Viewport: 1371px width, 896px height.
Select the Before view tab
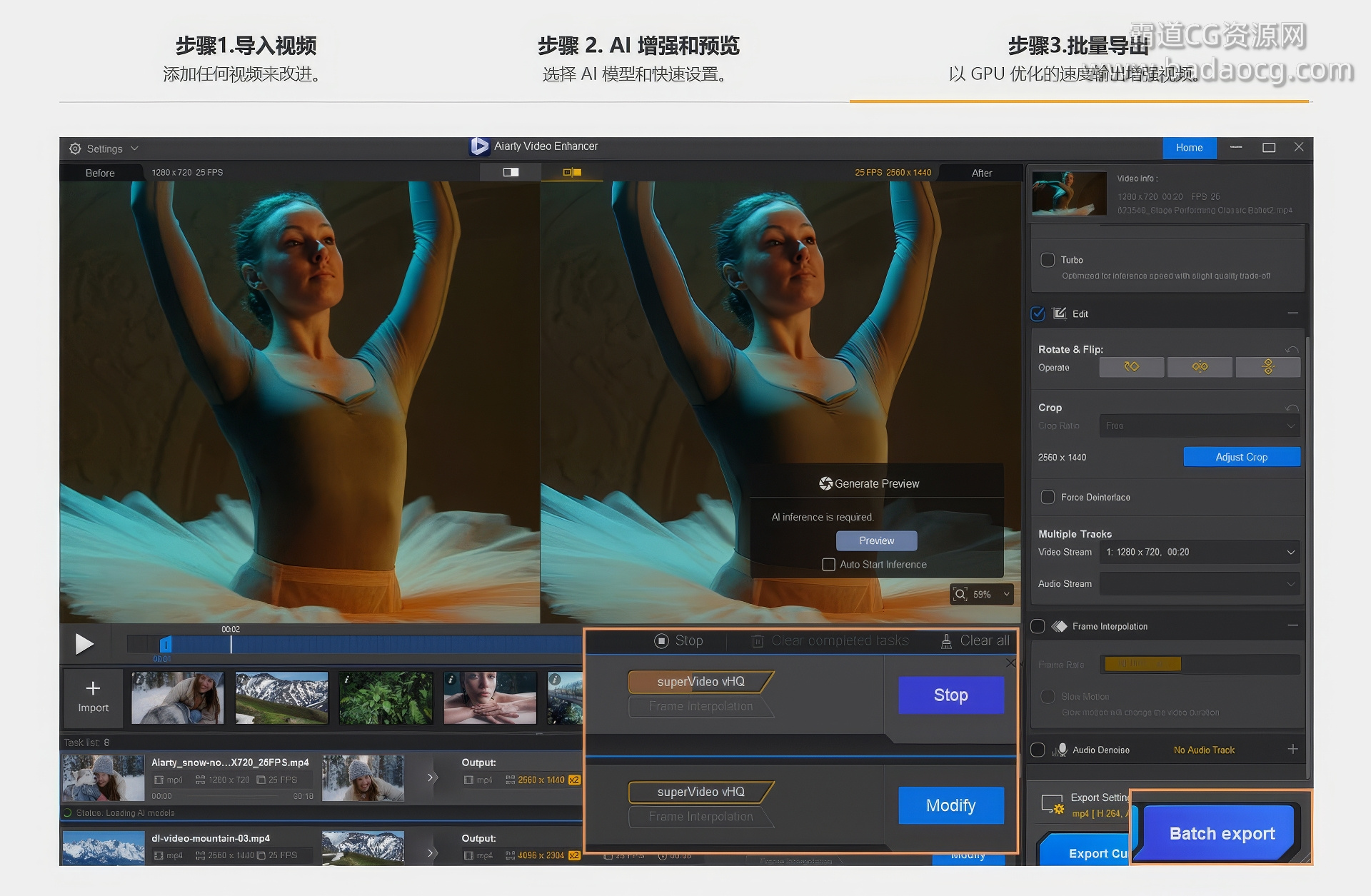coord(100,173)
